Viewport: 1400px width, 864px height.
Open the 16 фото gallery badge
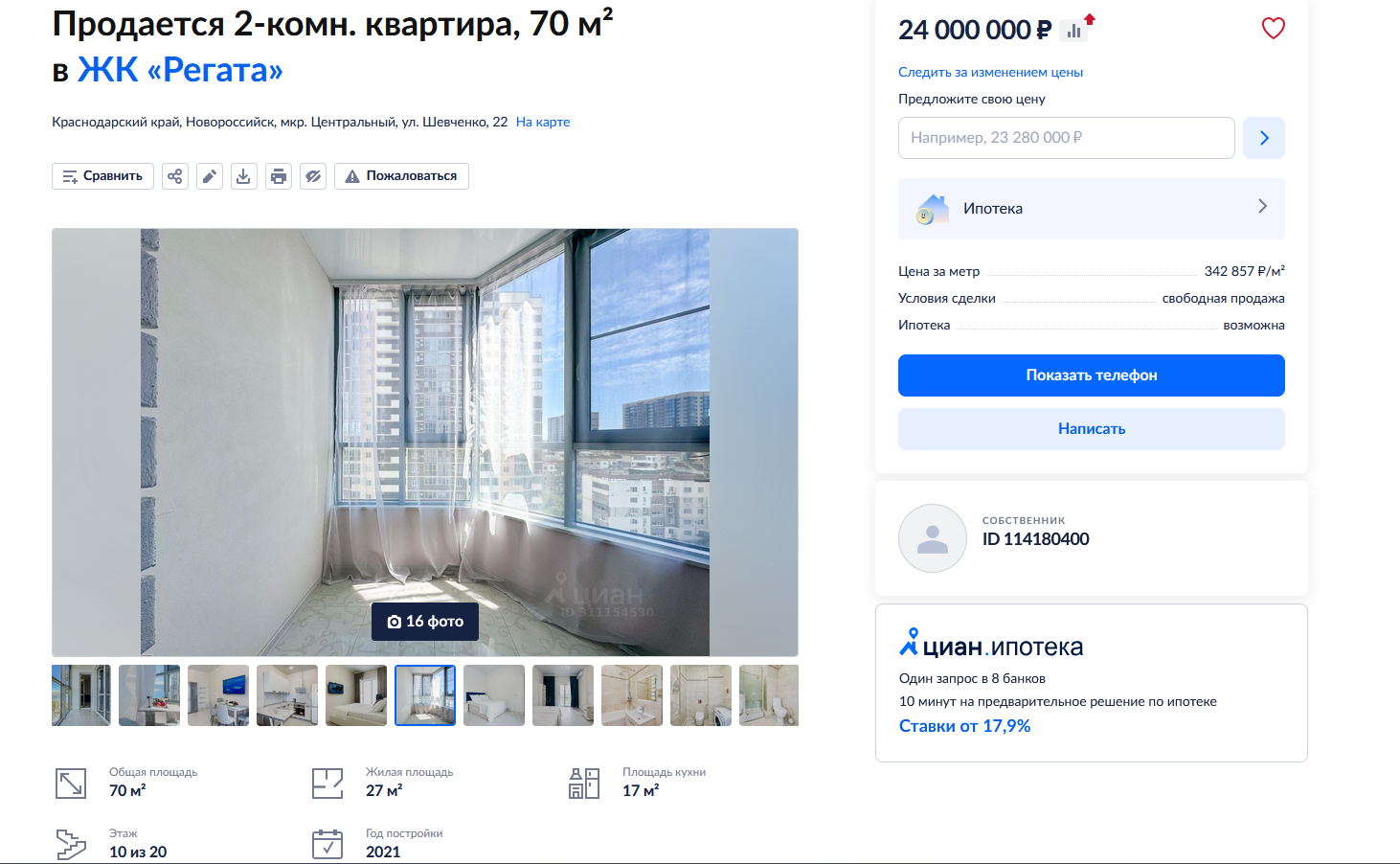coord(425,622)
